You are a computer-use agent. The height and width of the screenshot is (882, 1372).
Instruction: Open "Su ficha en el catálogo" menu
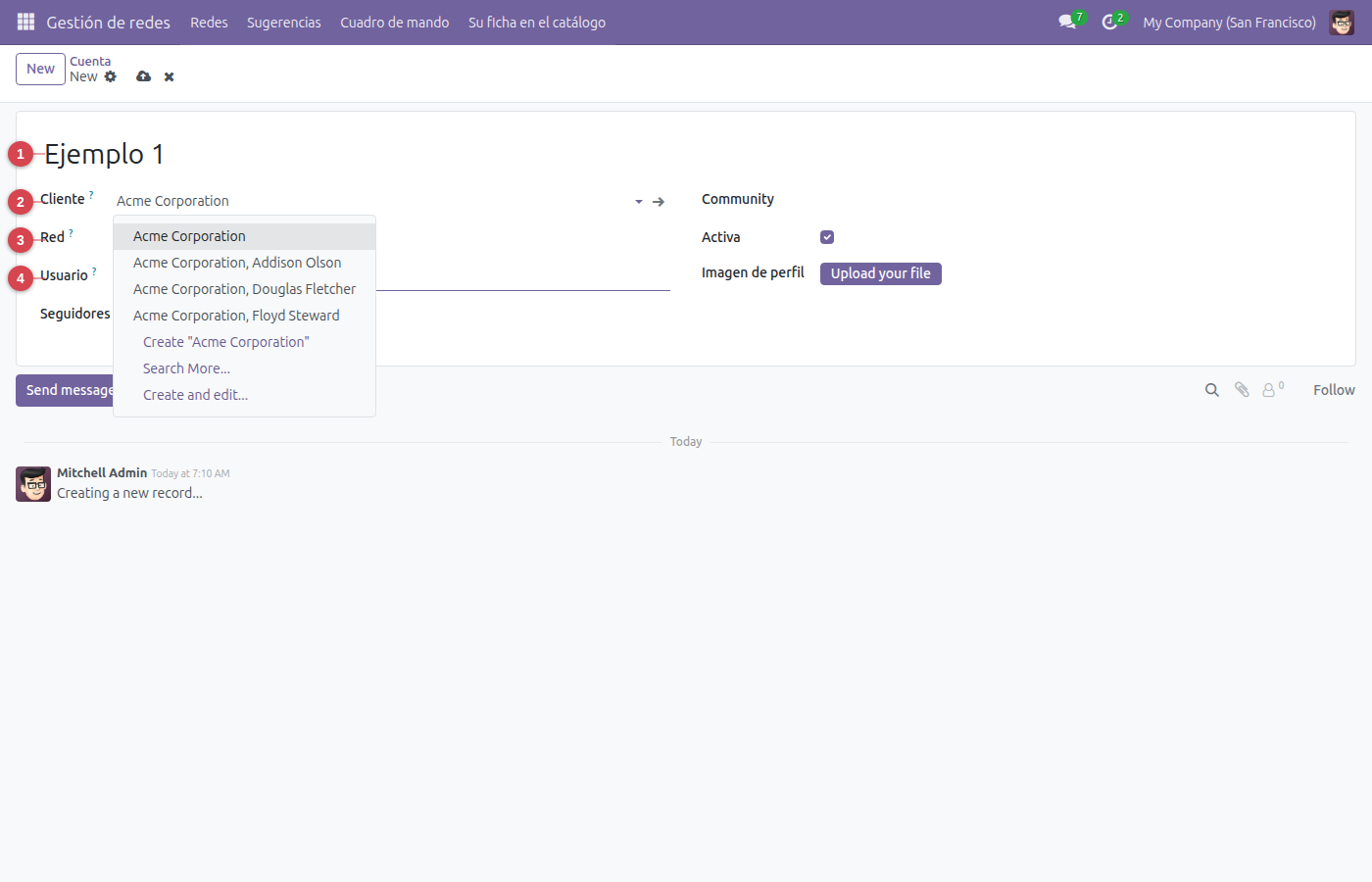(x=537, y=22)
